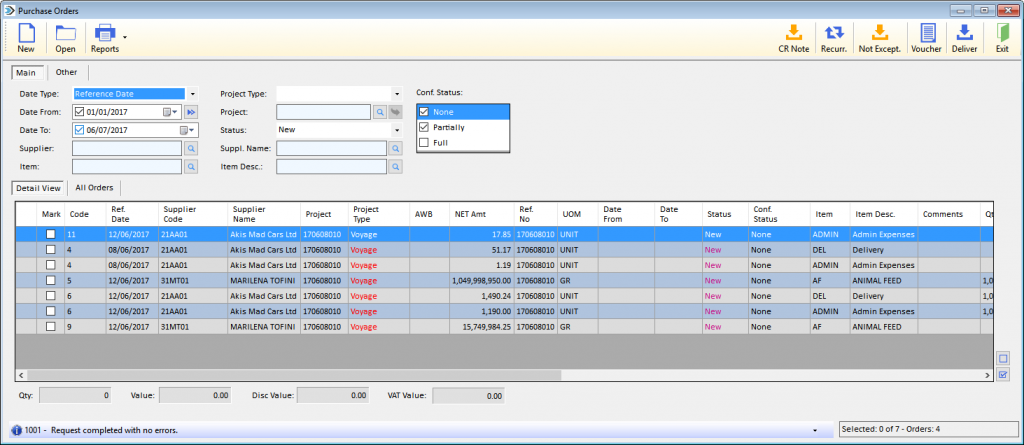Click the Recurr. toolbar icon
Screen dimensions: 1024x445
click(834, 33)
